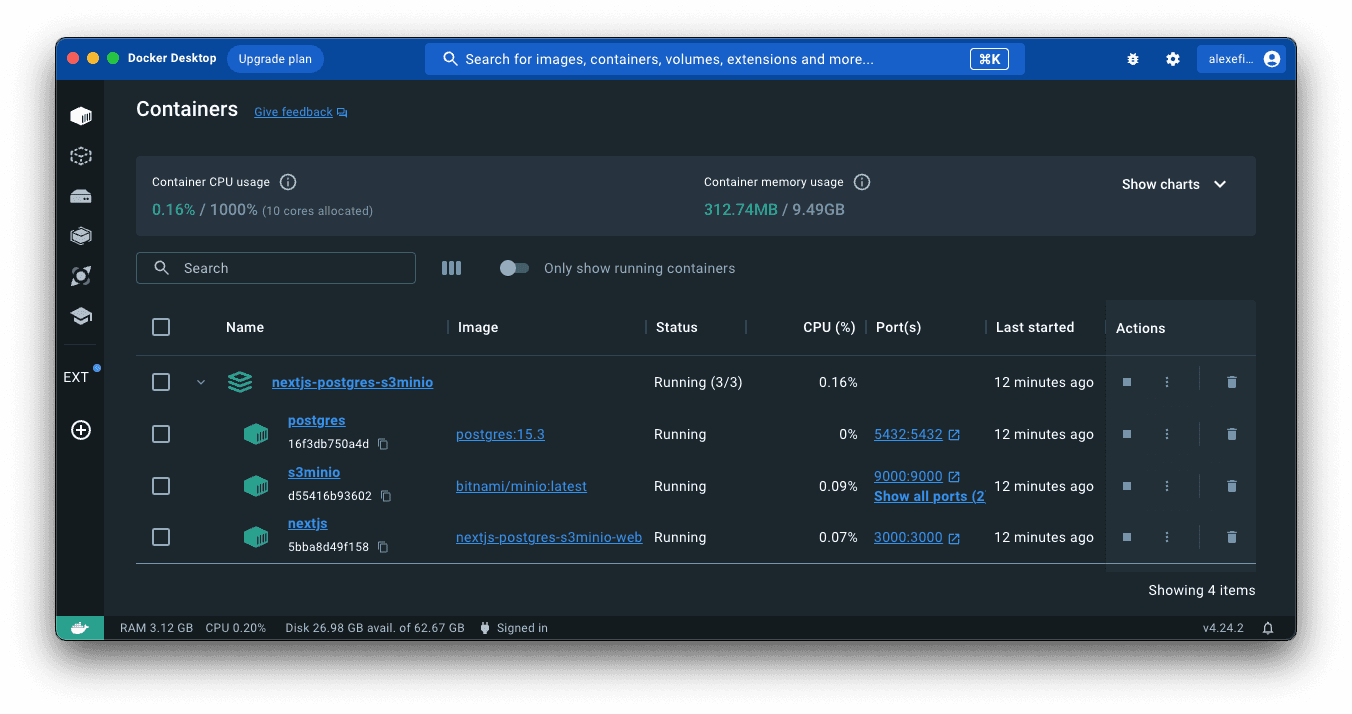The height and width of the screenshot is (714, 1352).
Task: Open the postgres:15.3 image link
Action: [500, 434]
